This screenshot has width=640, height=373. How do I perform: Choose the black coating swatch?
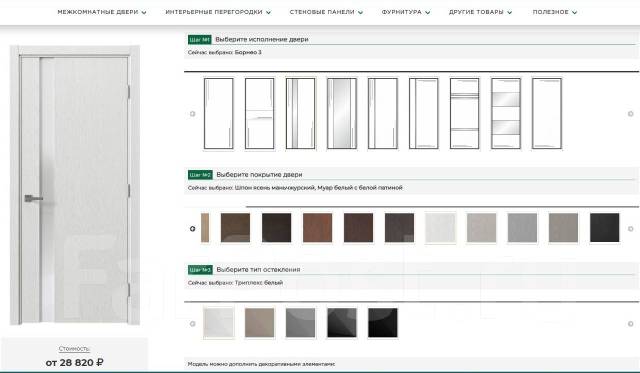(604, 228)
